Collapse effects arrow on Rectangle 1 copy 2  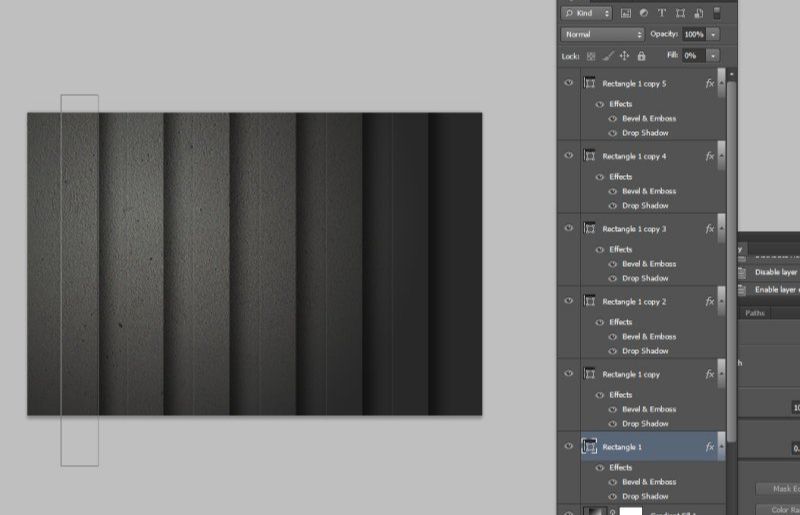click(x=721, y=301)
